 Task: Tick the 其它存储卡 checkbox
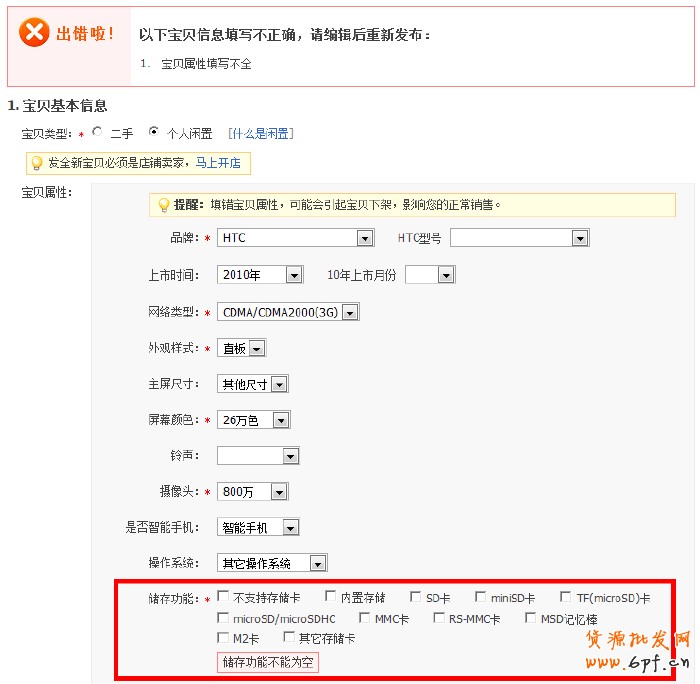[289, 637]
